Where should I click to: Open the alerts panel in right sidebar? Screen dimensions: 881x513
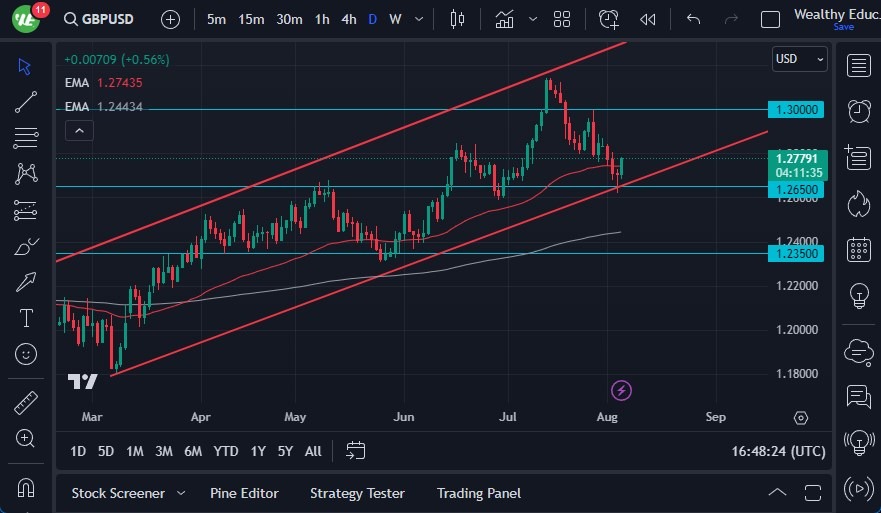click(x=857, y=110)
